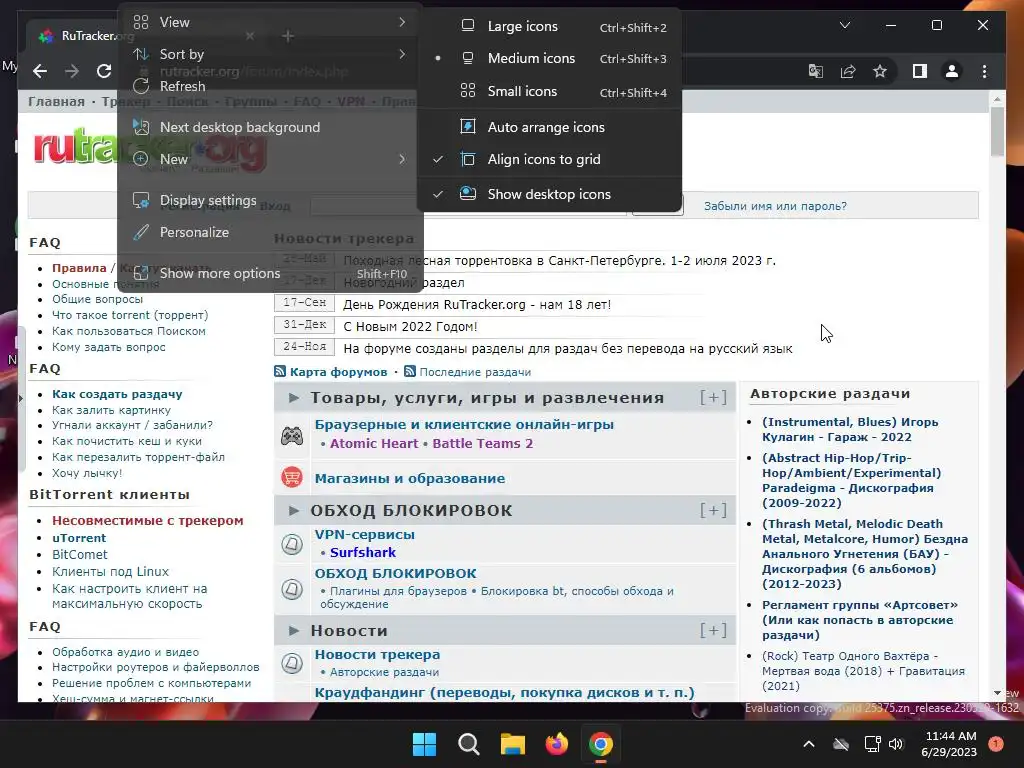Screen dimensions: 1024x768
Task: Open the New submenu
Action: (270, 159)
